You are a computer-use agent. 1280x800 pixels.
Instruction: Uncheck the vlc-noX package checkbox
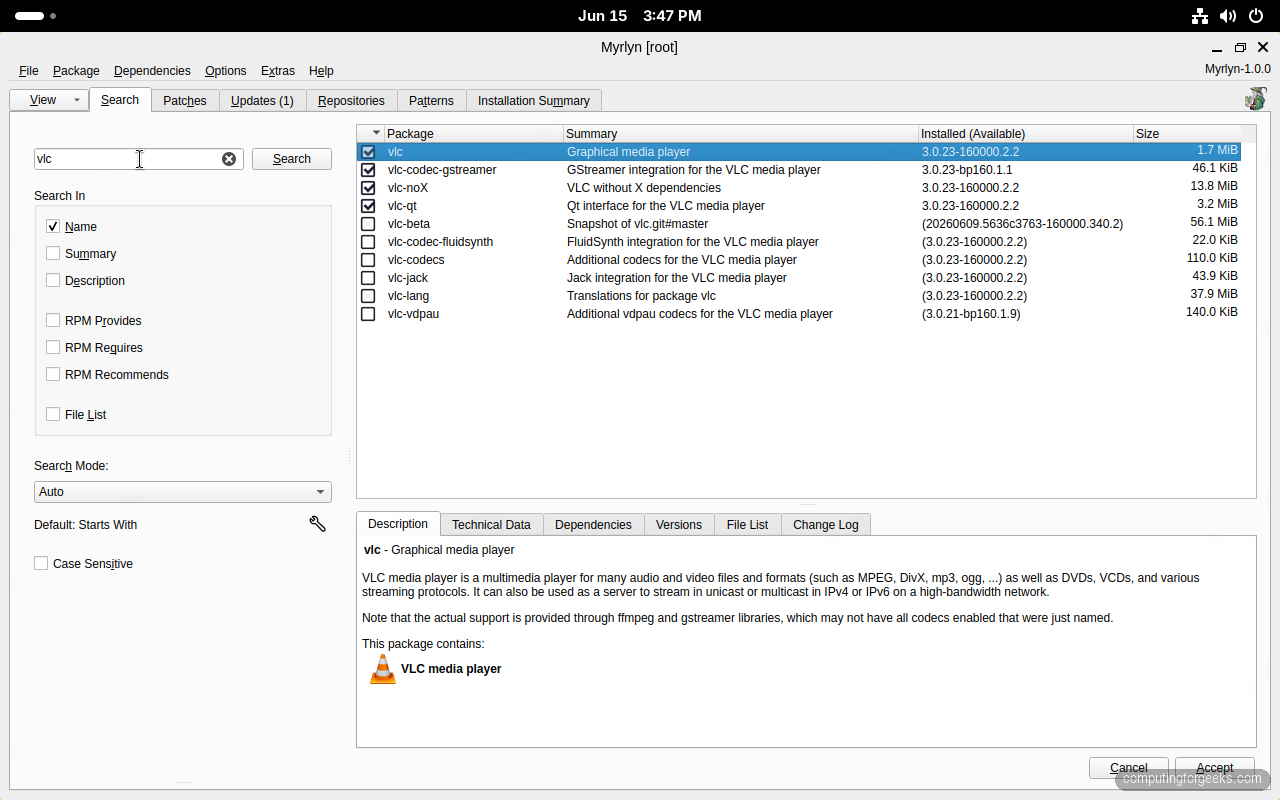[368, 188]
